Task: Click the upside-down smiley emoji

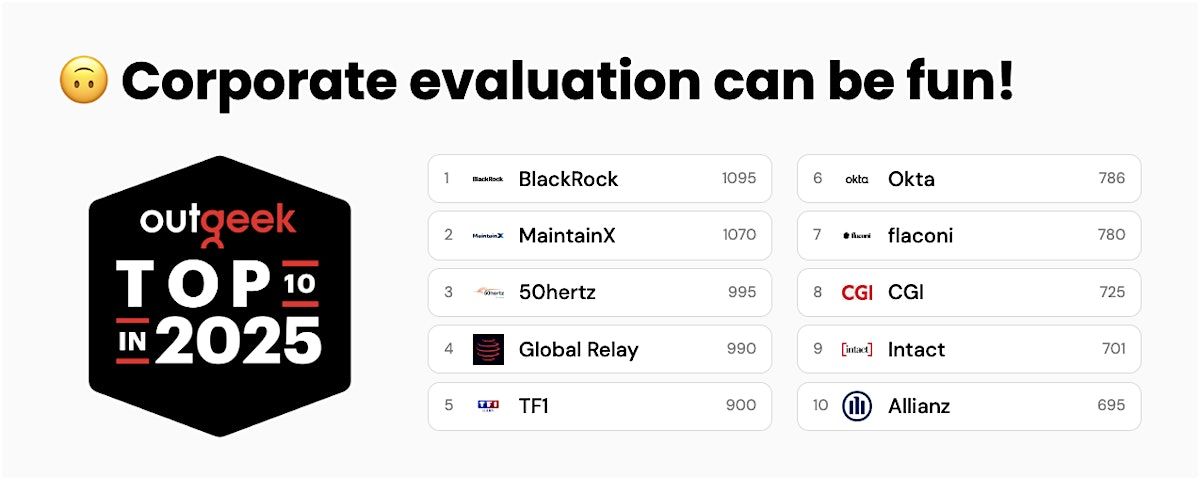Action: (x=84, y=81)
